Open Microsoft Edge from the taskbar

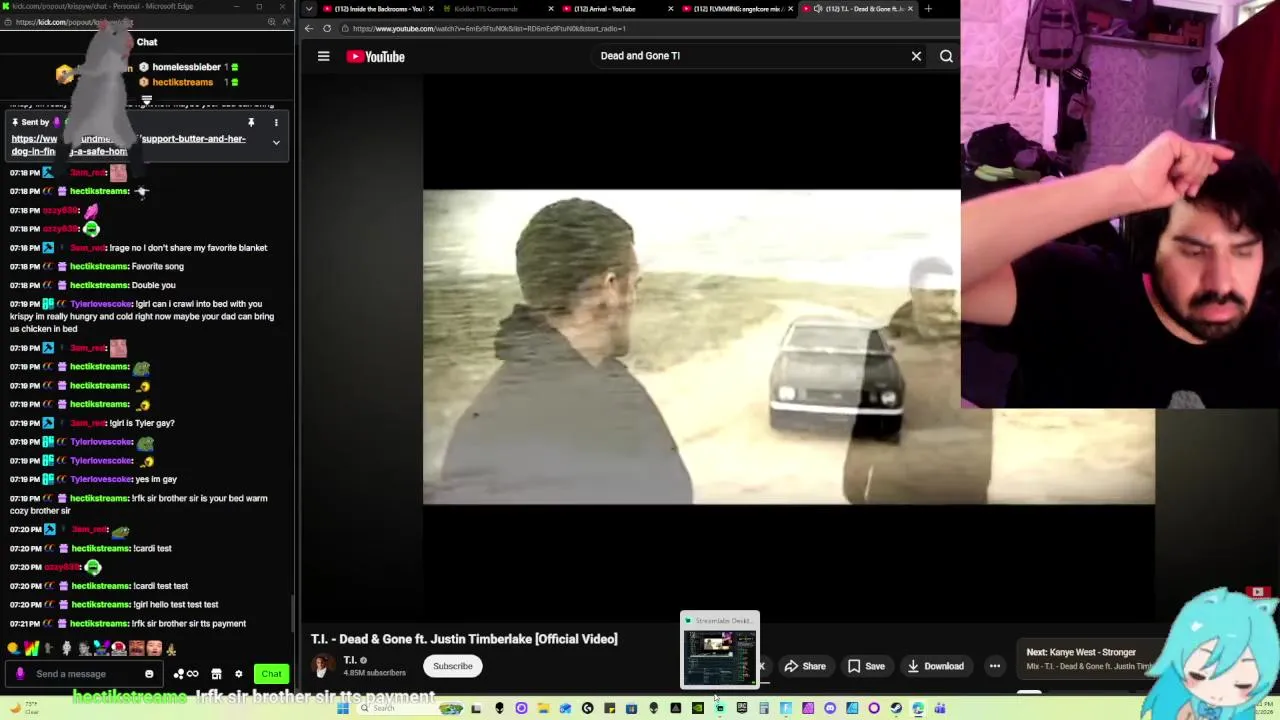pyautogui.click(x=918, y=708)
